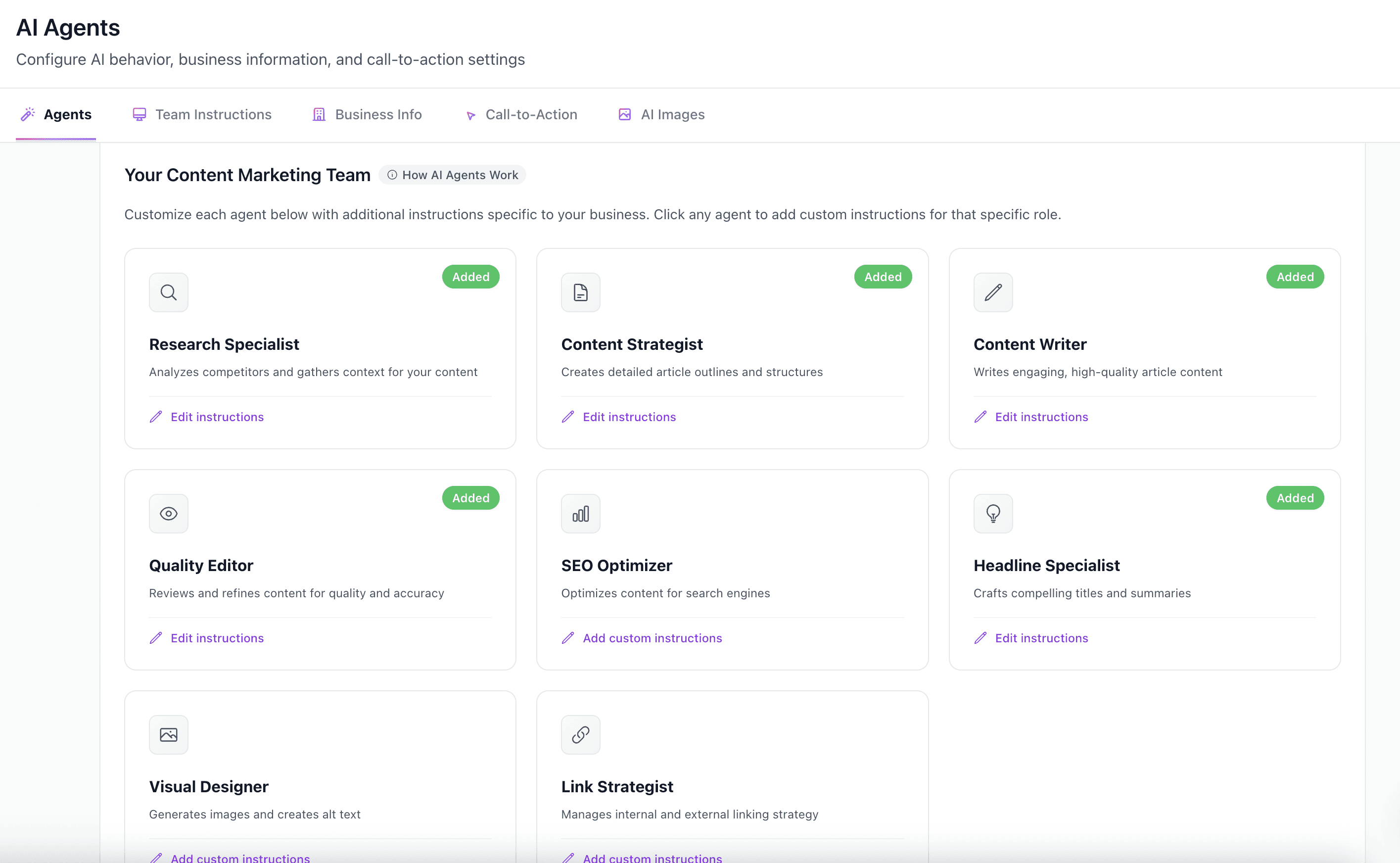Click the Added badge on Content Writer

pyautogui.click(x=1295, y=277)
